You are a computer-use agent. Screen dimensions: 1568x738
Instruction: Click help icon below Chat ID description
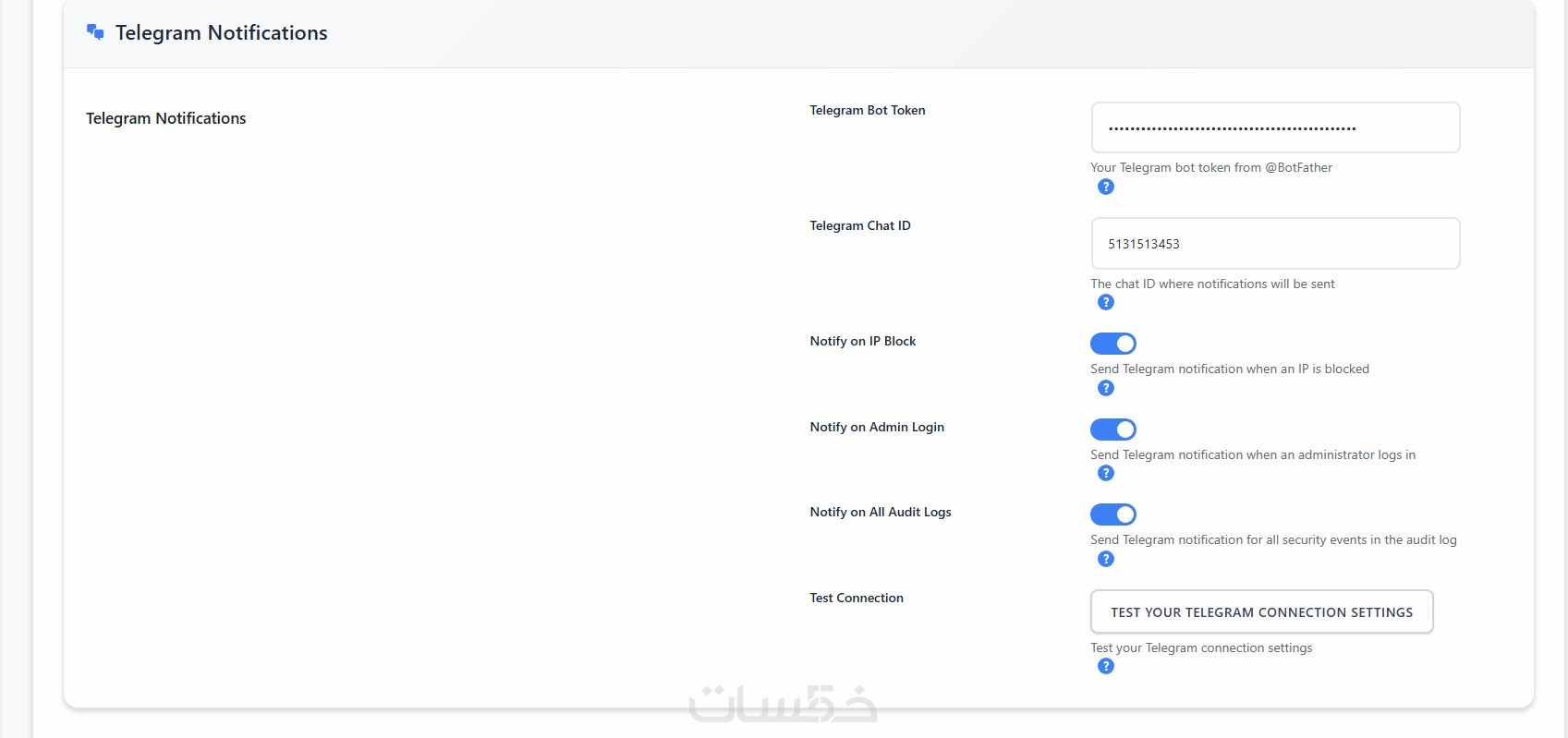[1105, 302]
